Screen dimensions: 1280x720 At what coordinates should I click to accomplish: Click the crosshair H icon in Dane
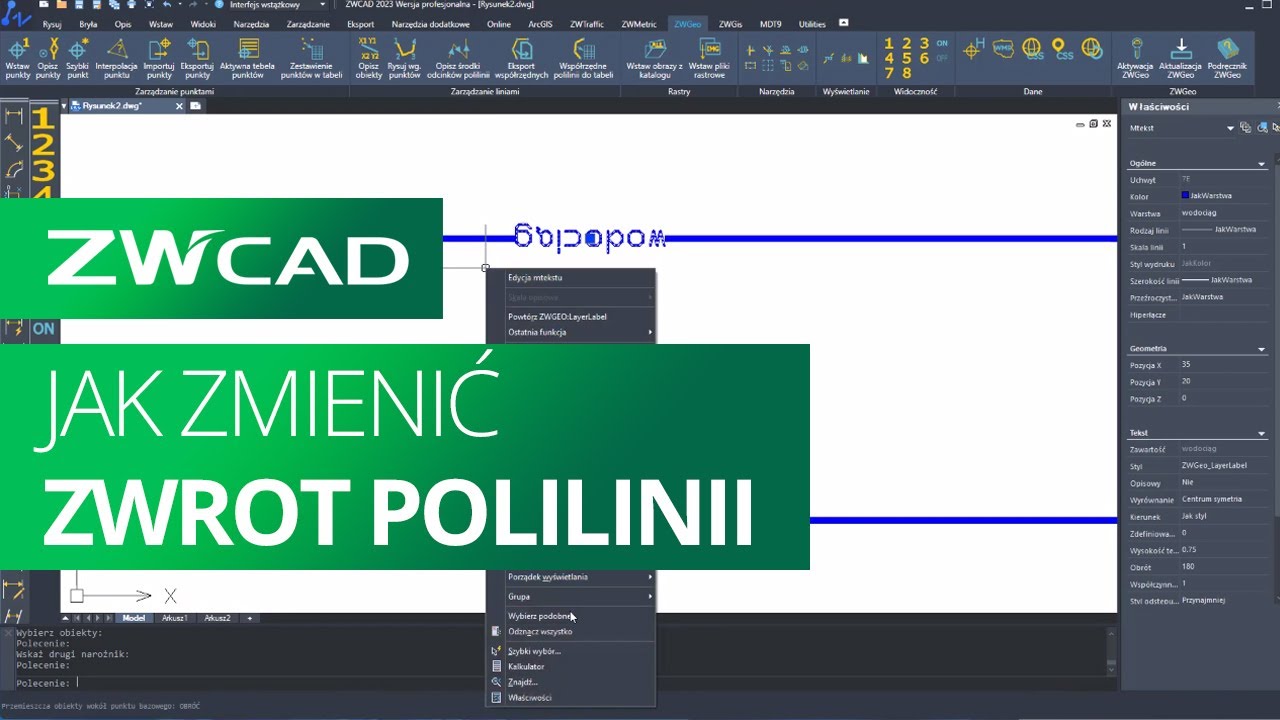pos(973,48)
